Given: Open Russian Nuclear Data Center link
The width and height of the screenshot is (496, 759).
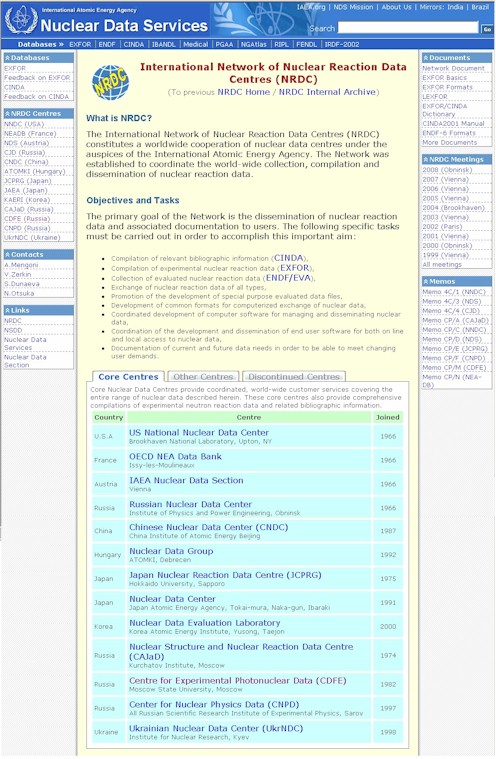Looking at the screenshot, I should click(x=190, y=504).
